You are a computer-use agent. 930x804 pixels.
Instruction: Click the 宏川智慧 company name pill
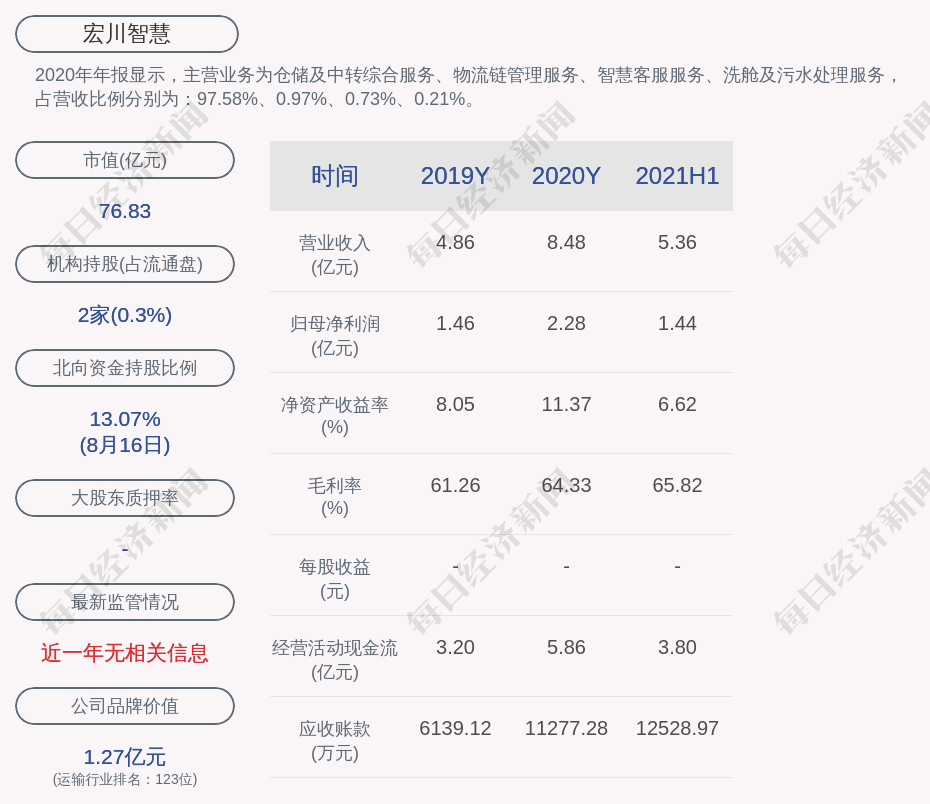pos(127,34)
